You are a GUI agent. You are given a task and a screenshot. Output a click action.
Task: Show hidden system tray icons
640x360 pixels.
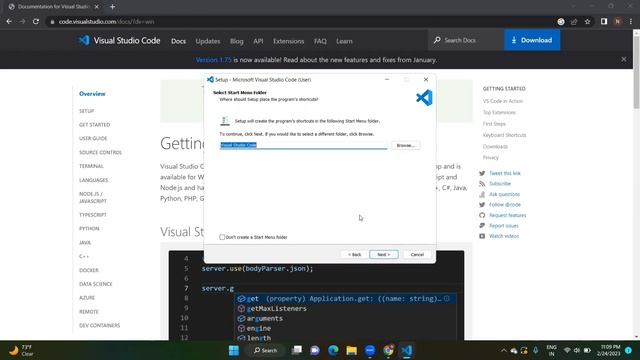click(x=503, y=350)
